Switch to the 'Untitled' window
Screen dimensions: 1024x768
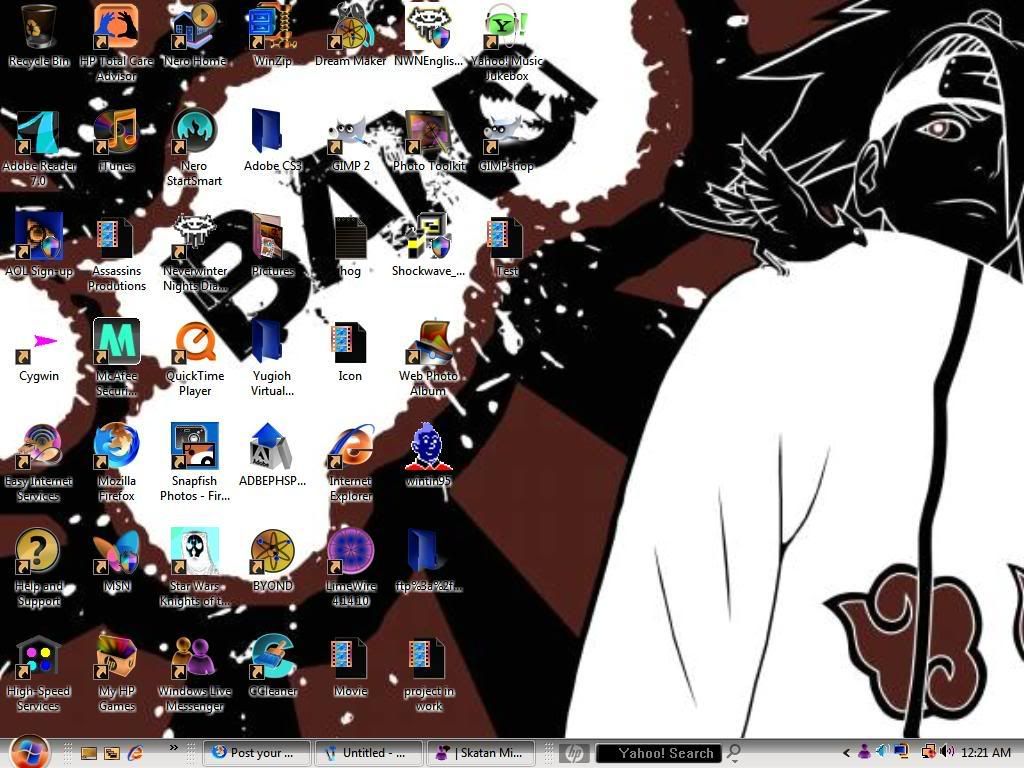(369, 752)
